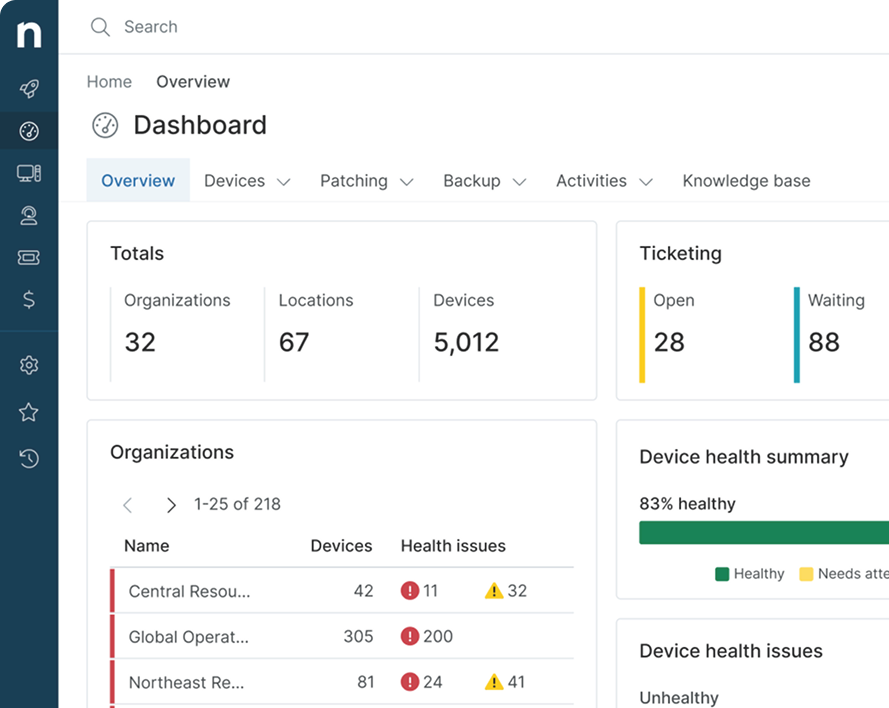This screenshot has height=708, width=889.
Task: Select the Overview tab
Action: click(138, 181)
